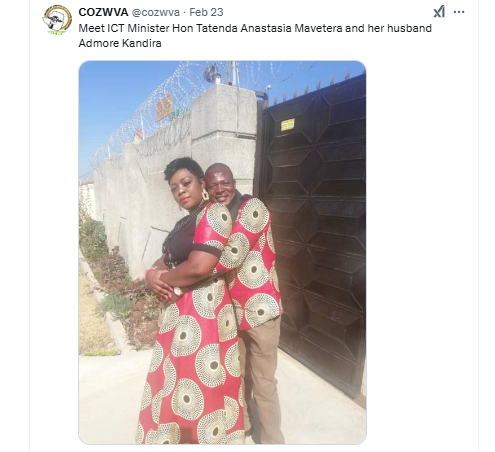Viewport: 495px width, 452px height.
Task: Open the COZWVA profile avatar
Action: coord(57,20)
